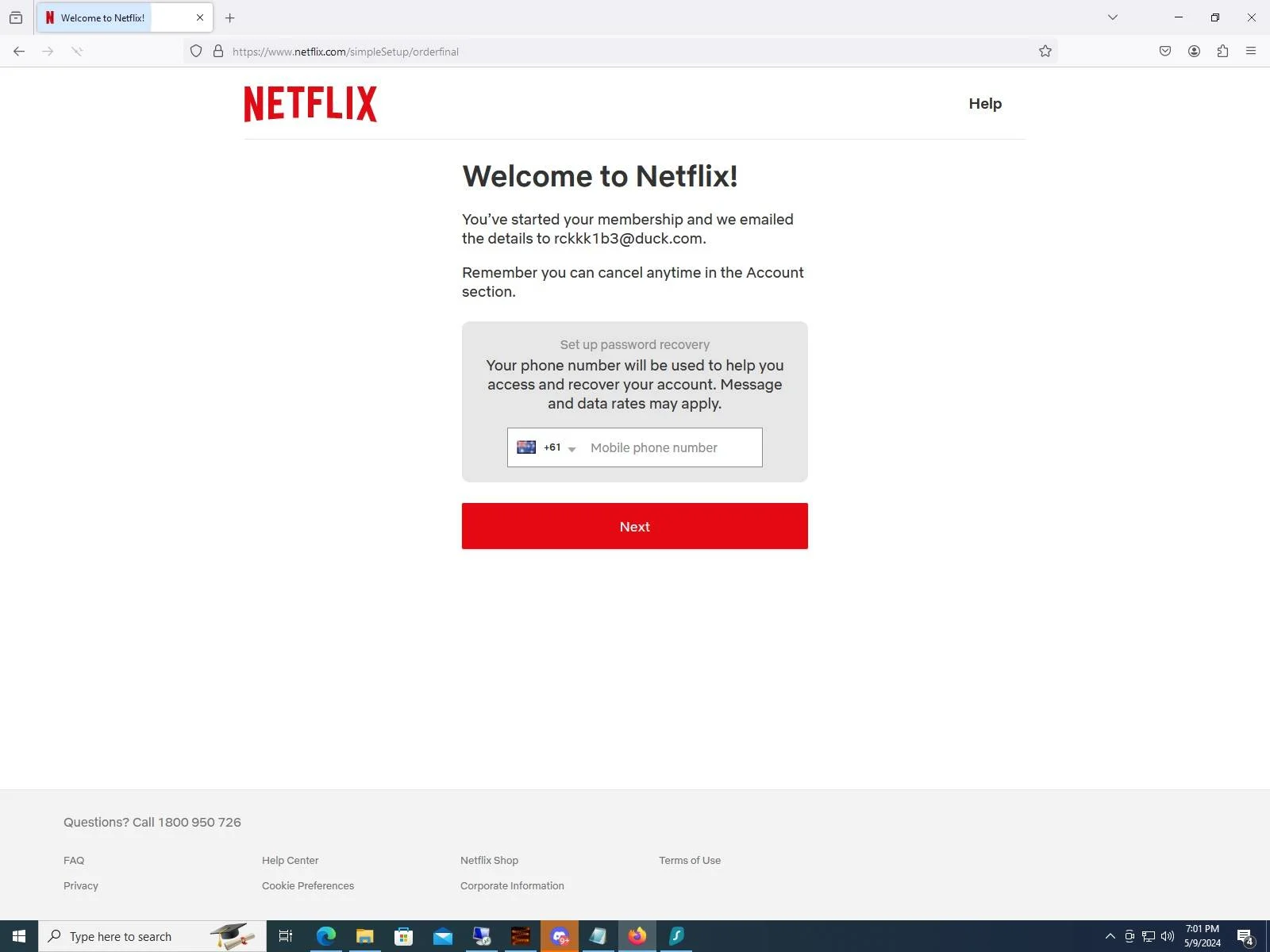Viewport: 1270px width, 952px height.
Task: Click email text rckkk1b3@duck.com
Action: (628, 239)
